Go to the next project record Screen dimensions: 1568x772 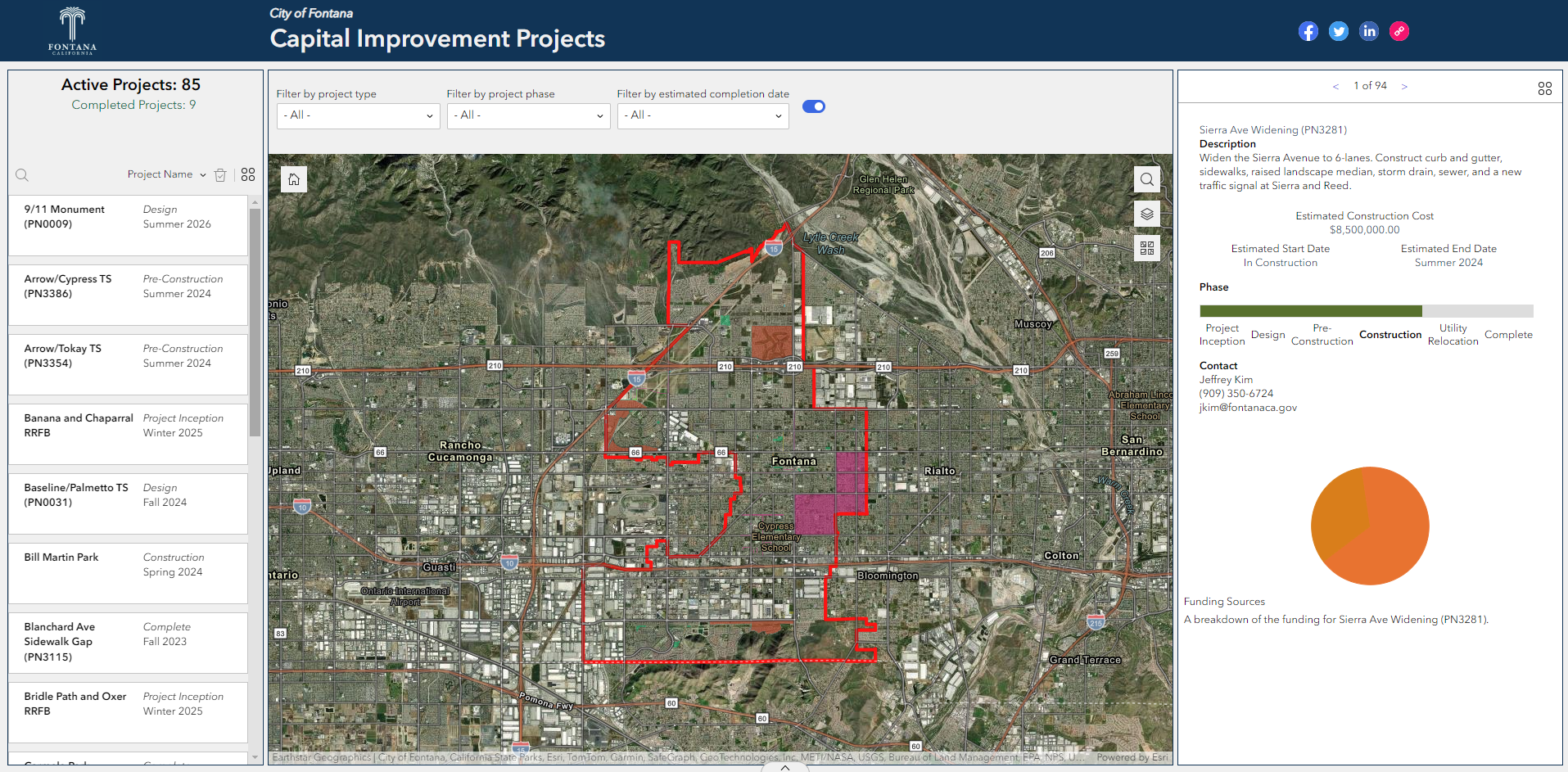[1404, 87]
